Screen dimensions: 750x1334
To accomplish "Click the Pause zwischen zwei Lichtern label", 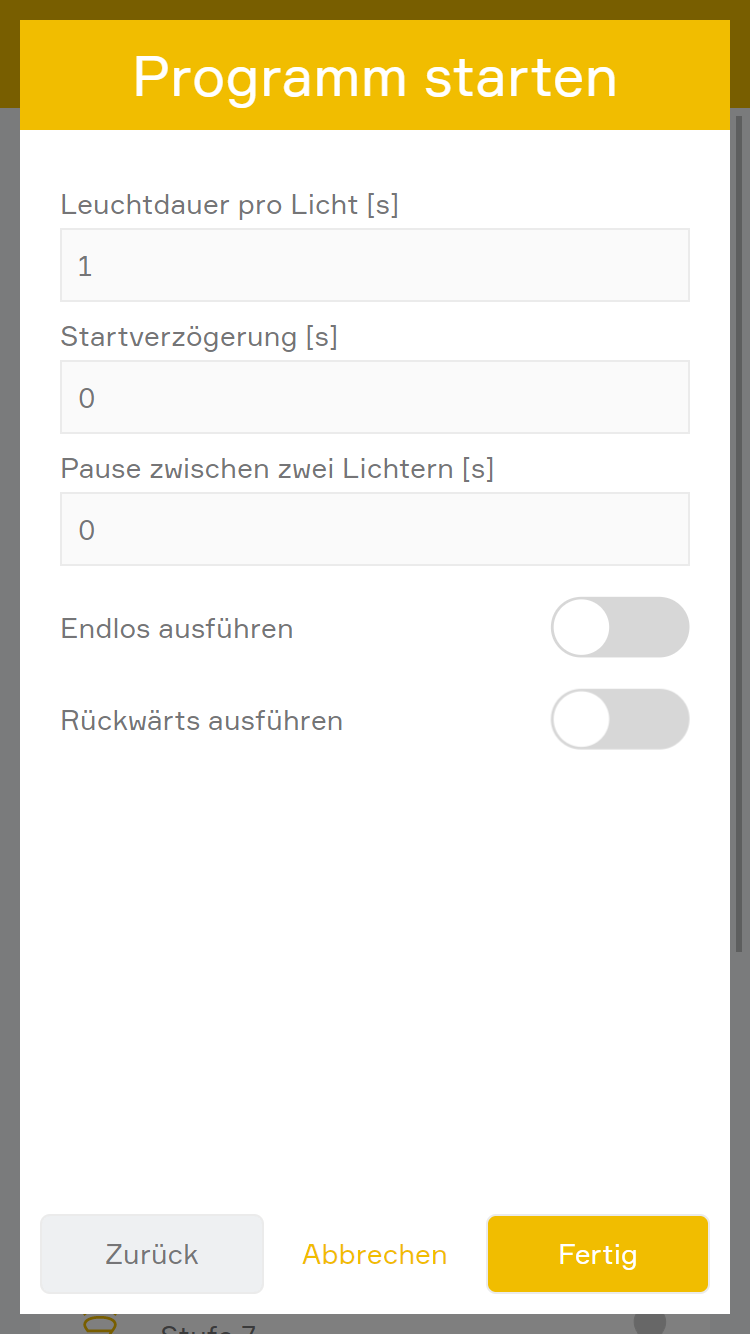I will point(277,468).
